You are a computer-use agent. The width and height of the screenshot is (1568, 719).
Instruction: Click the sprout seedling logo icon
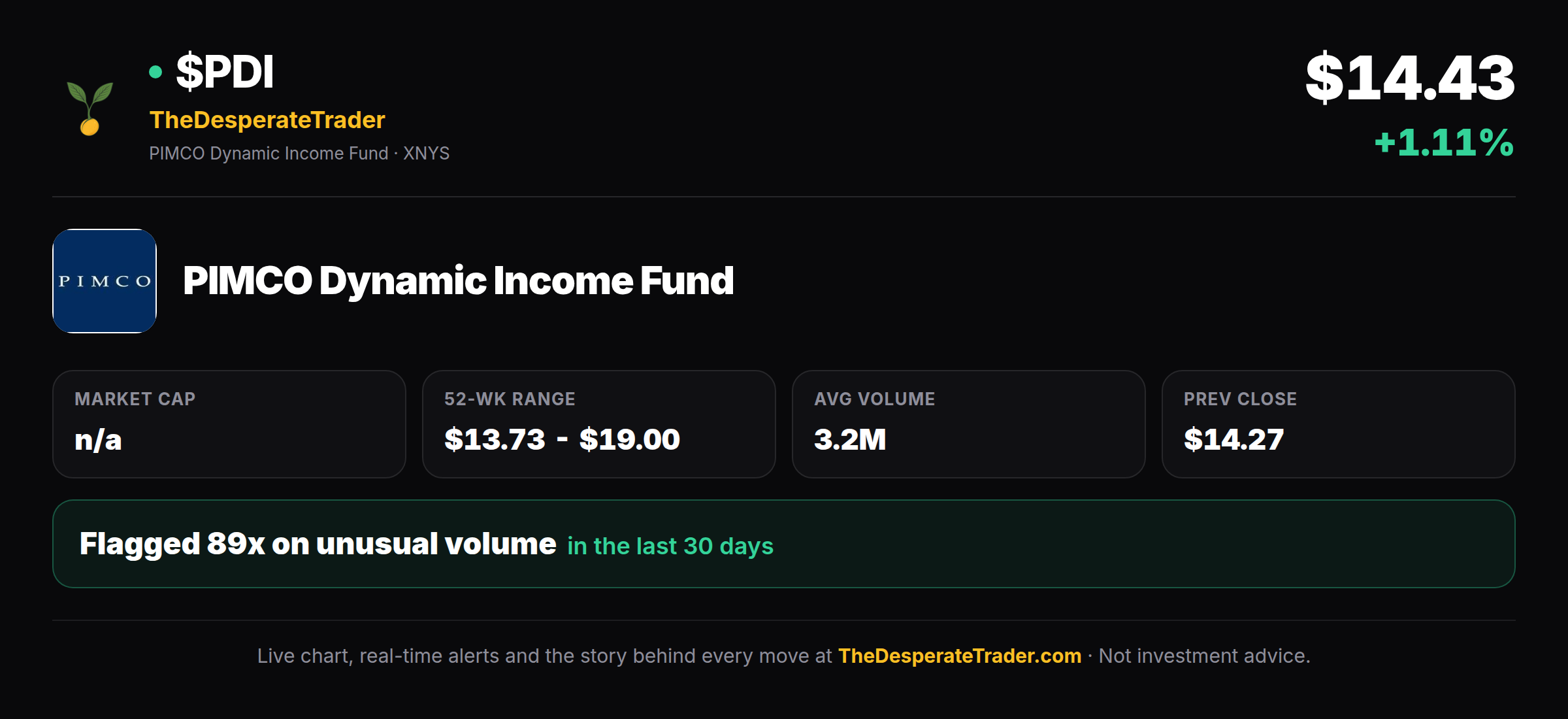pyautogui.click(x=90, y=109)
